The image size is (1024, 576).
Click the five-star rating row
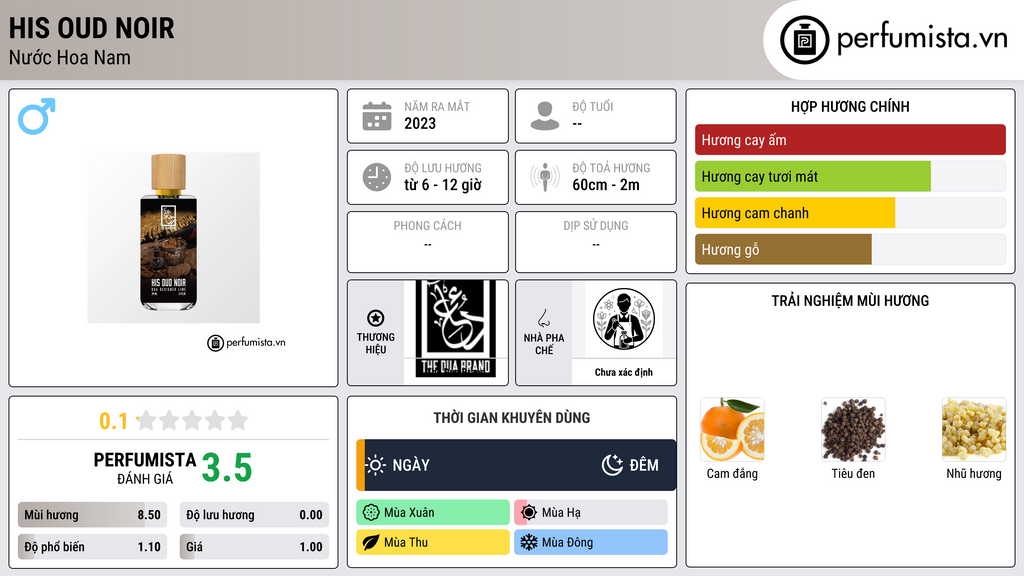(193, 420)
